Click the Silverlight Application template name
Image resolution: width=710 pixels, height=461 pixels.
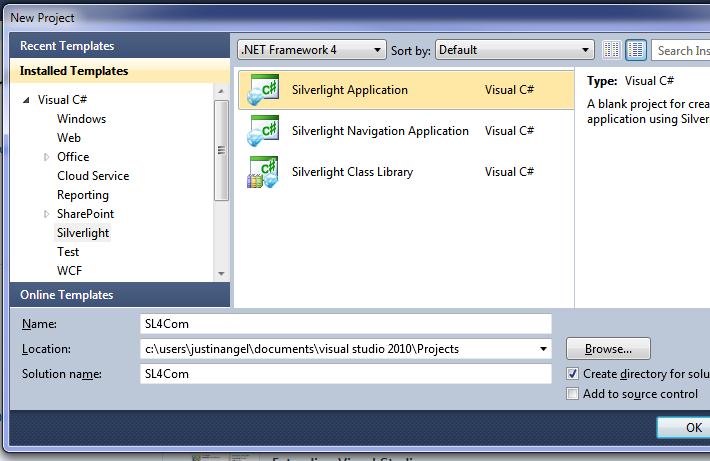tap(350, 90)
